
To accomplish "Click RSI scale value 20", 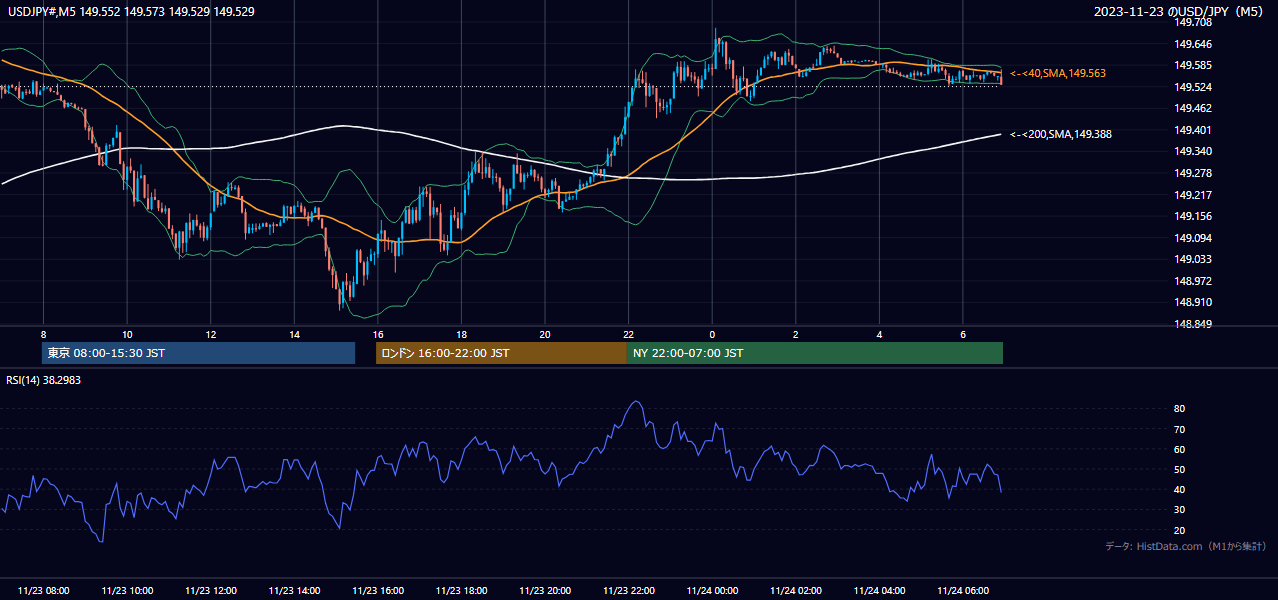I will pos(1180,530).
